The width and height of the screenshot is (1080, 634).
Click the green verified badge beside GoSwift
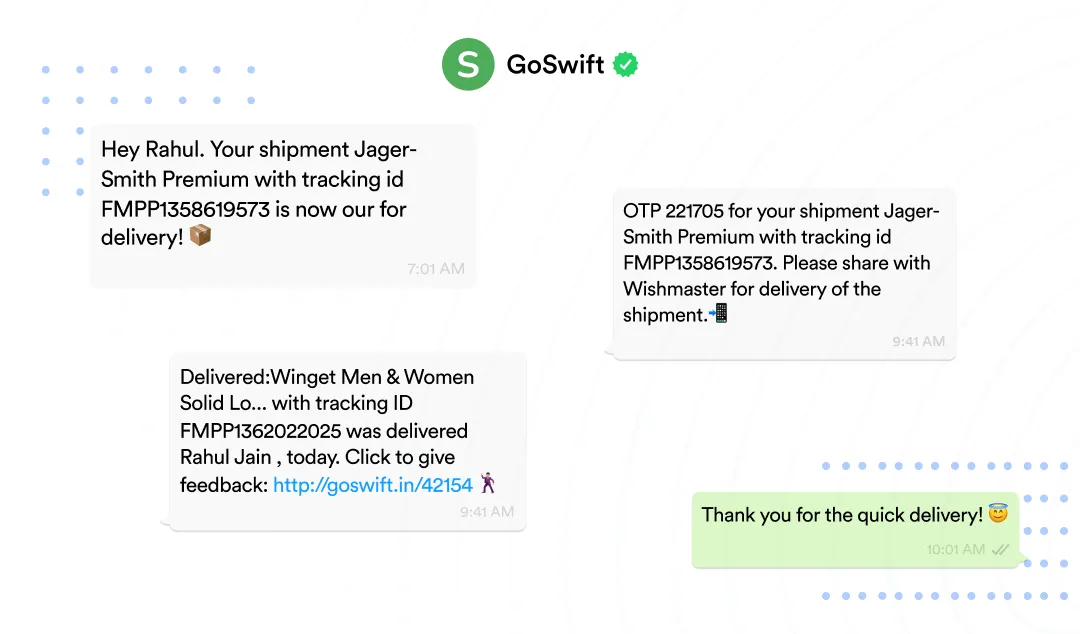[626, 65]
